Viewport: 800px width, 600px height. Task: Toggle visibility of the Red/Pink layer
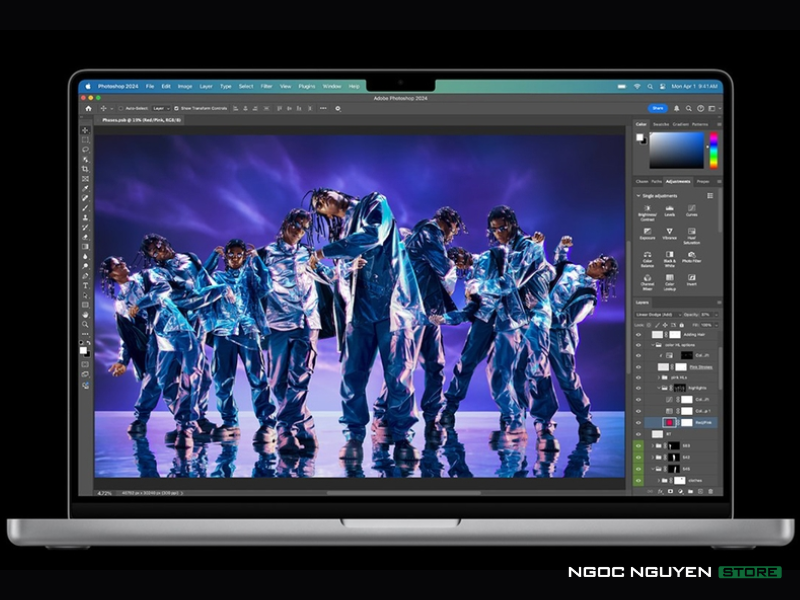pos(639,423)
